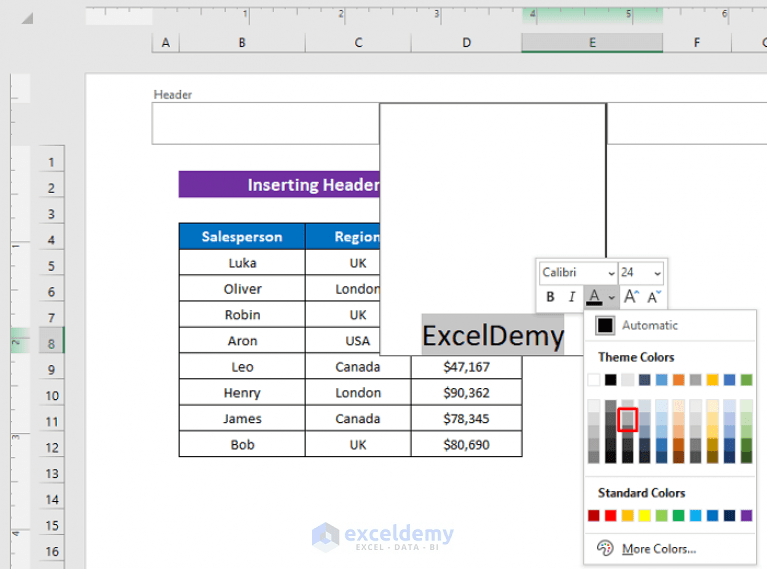Click the Font Color 'A' button

pyautogui.click(x=594, y=297)
